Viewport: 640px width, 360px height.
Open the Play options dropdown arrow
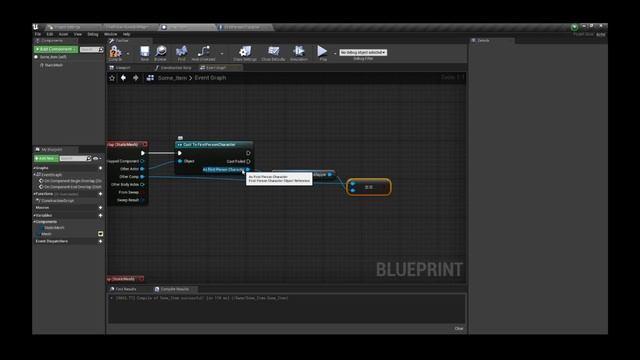(x=335, y=53)
